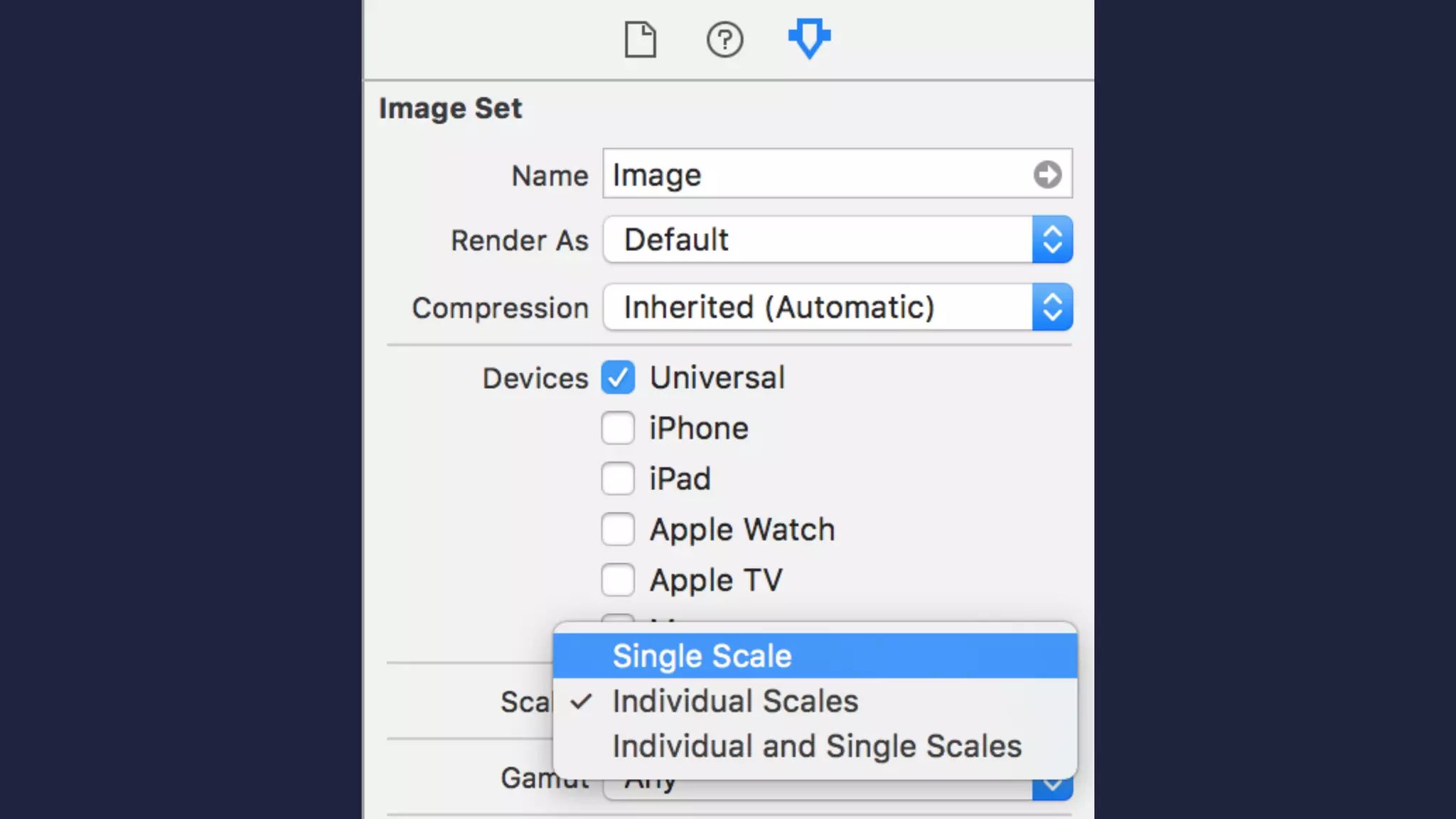Uncheck the Universal devices checkbox

pos(618,378)
